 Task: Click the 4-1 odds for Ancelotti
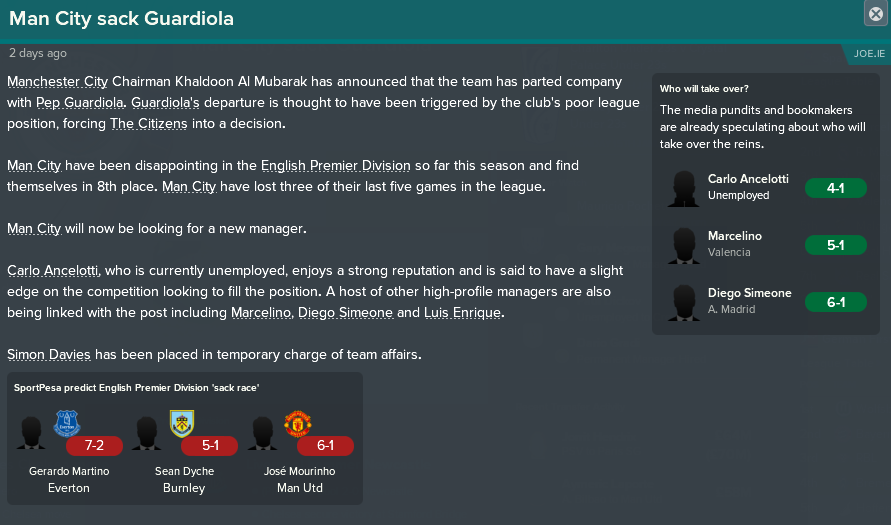click(x=836, y=188)
